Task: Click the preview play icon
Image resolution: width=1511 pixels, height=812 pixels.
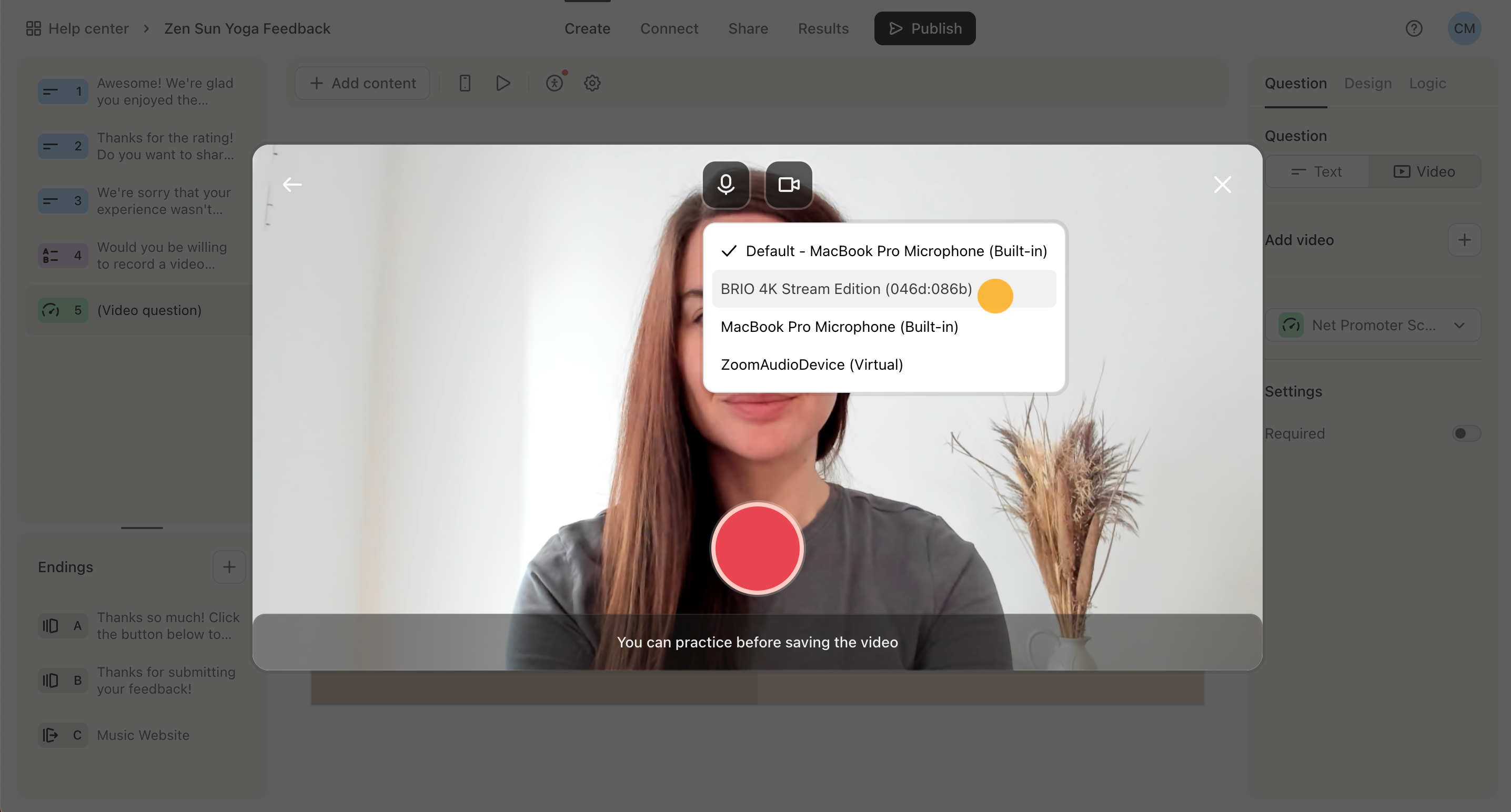Action: point(502,83)
